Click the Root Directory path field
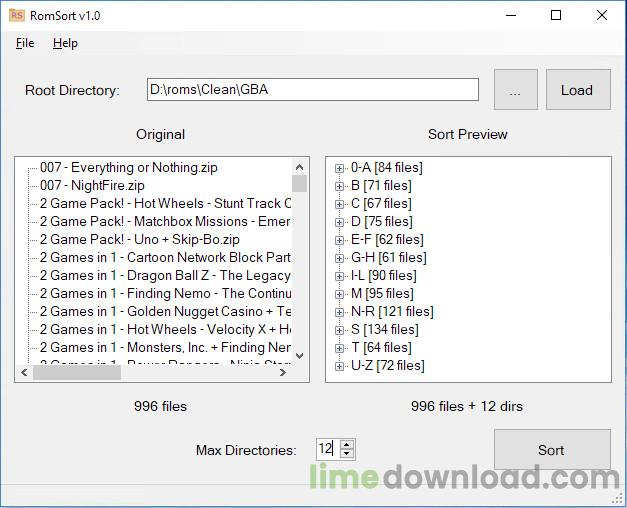This screenshot has width=627, height=508. click(313, 89)
